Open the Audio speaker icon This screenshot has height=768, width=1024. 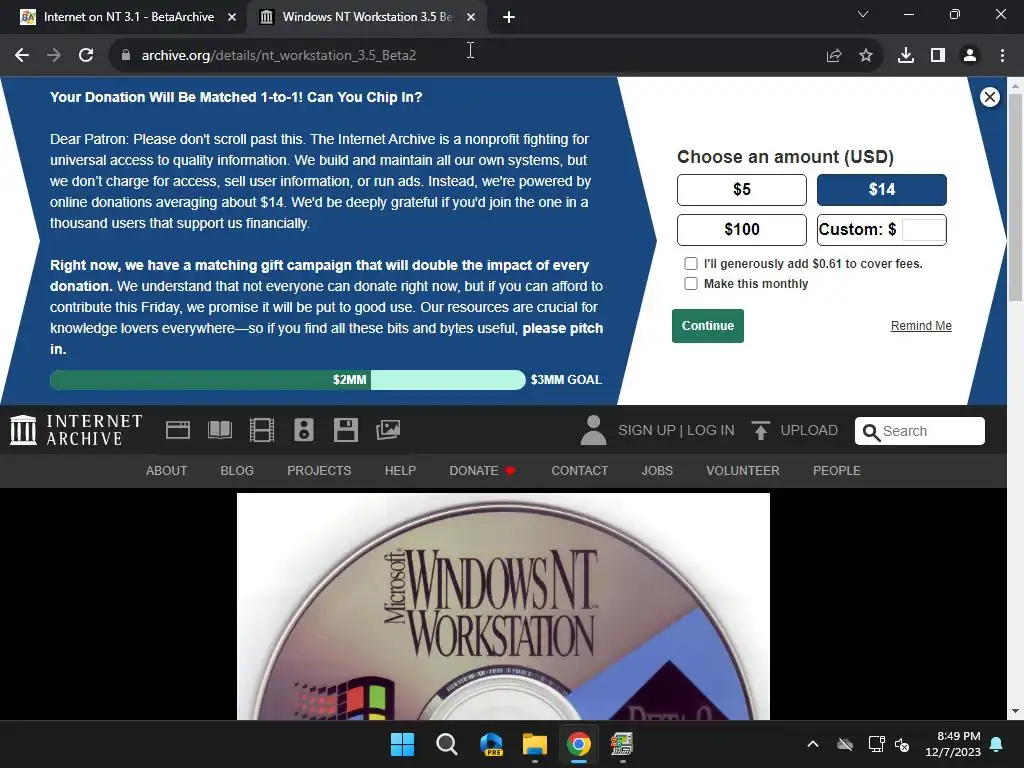point(304,430)
